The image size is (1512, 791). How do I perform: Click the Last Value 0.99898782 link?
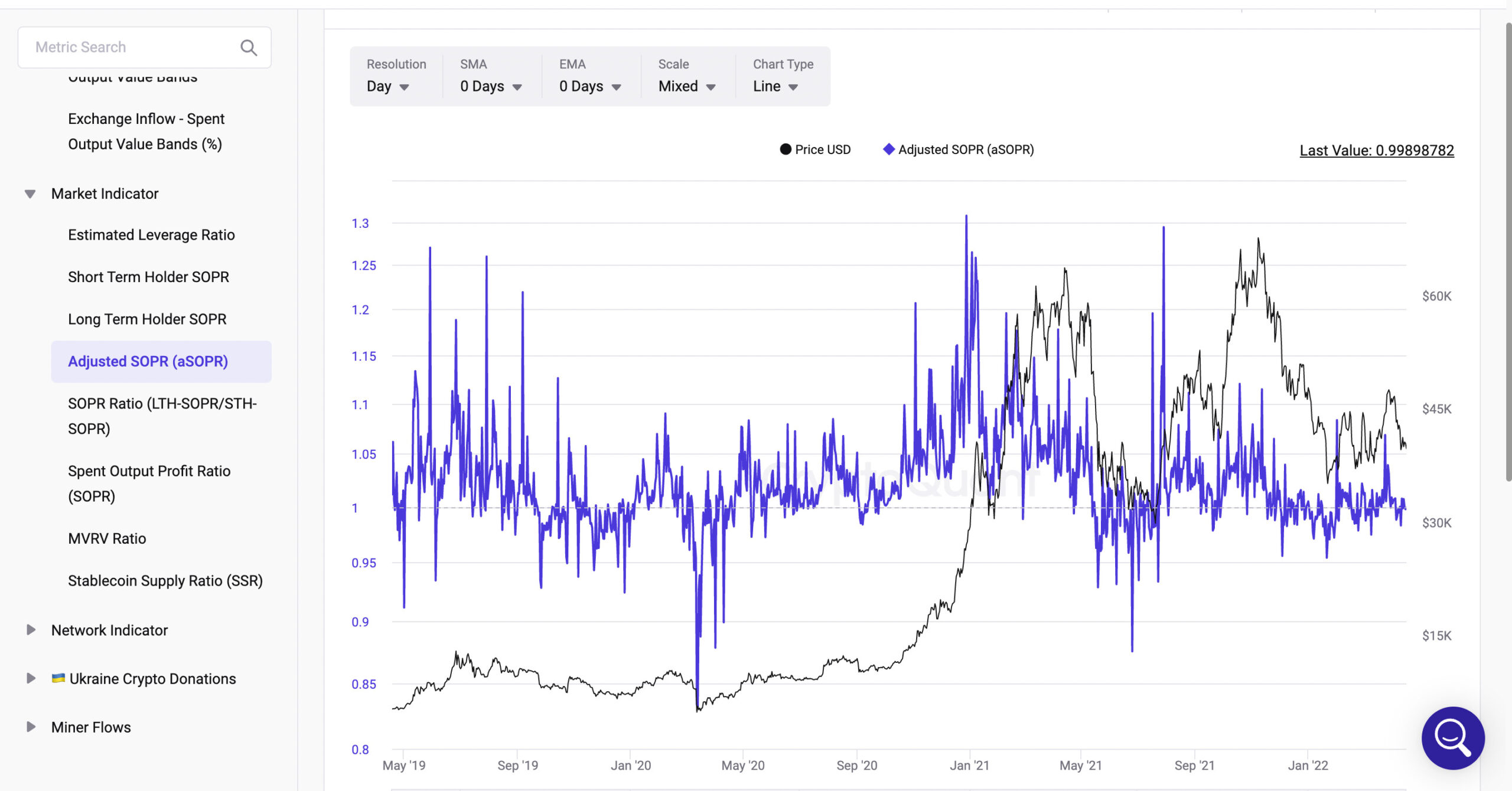[1377, 151]
